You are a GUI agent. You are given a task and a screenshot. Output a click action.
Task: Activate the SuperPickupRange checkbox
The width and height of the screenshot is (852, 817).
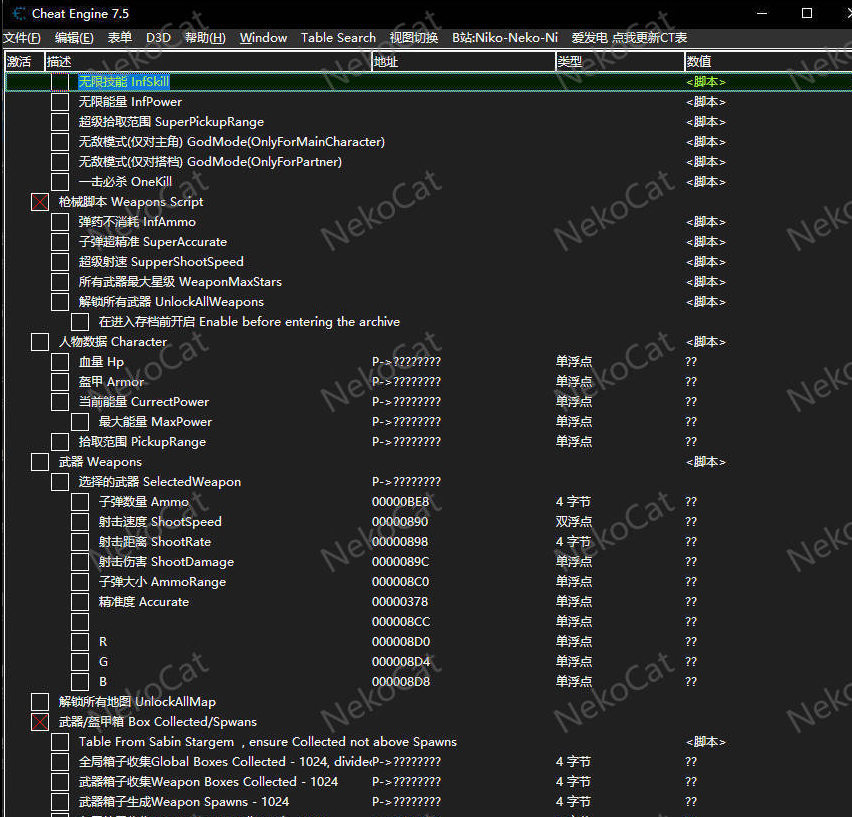(x=60, y=122)
